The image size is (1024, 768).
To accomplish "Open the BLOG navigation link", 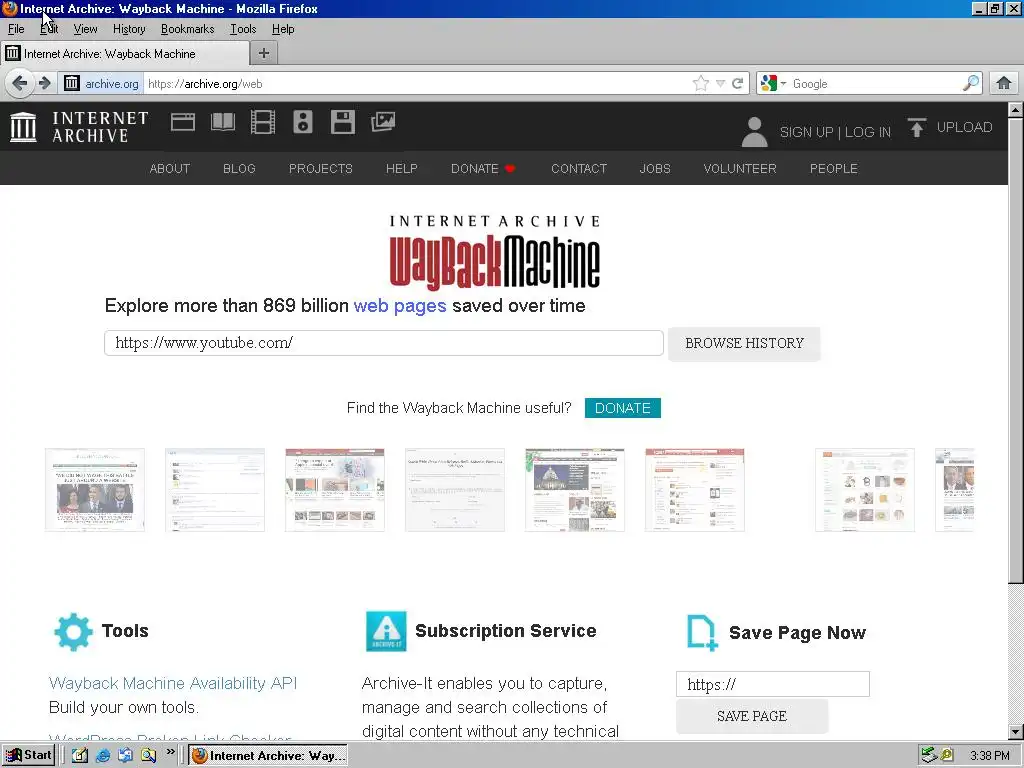I will pyautogui.click(x=239, y=168).
